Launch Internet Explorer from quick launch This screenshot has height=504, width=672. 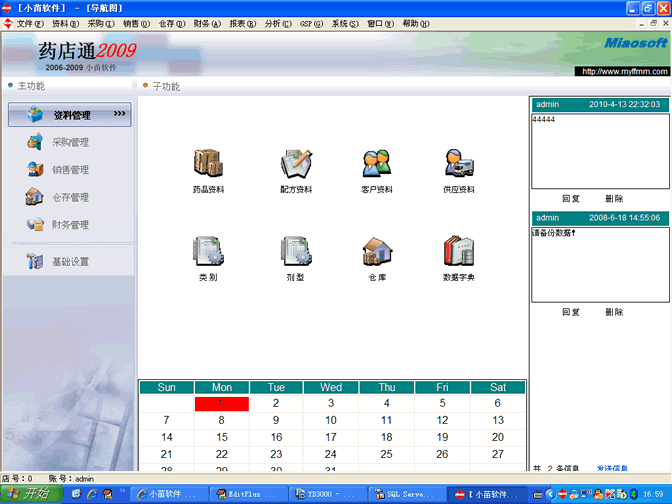coord(92,494)
